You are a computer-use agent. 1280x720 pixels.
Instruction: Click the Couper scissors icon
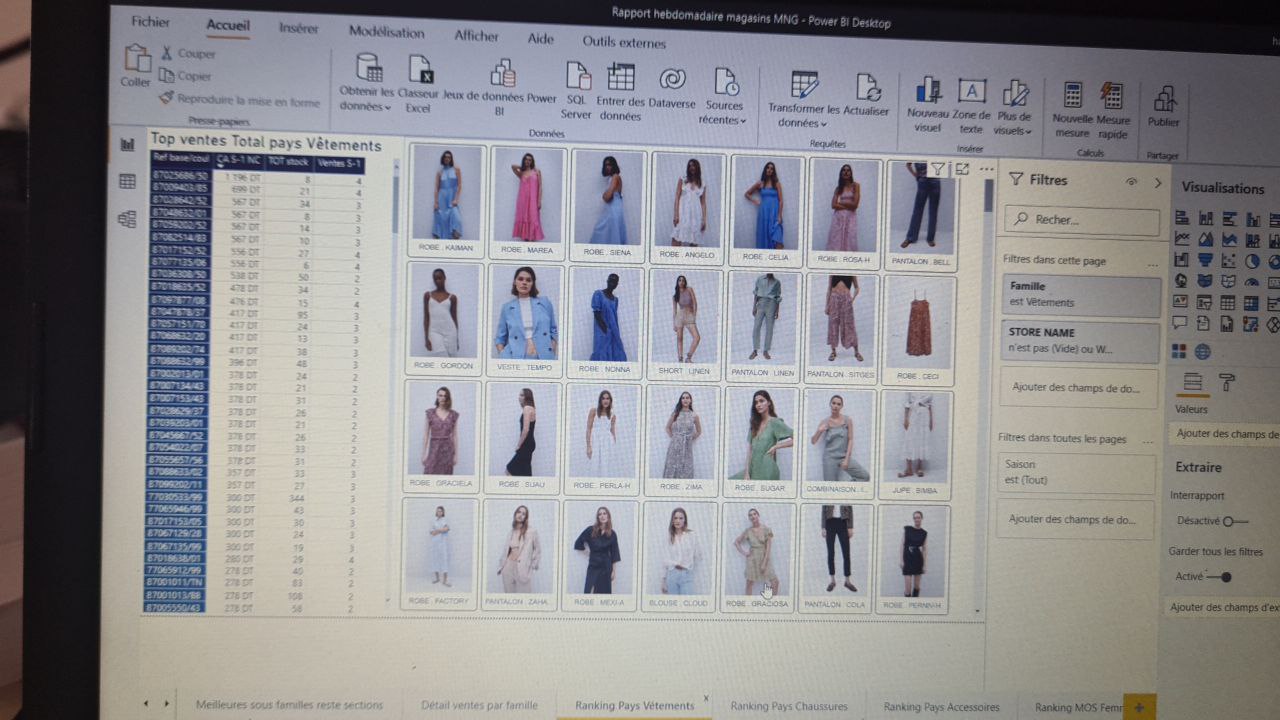coord(167,53)
